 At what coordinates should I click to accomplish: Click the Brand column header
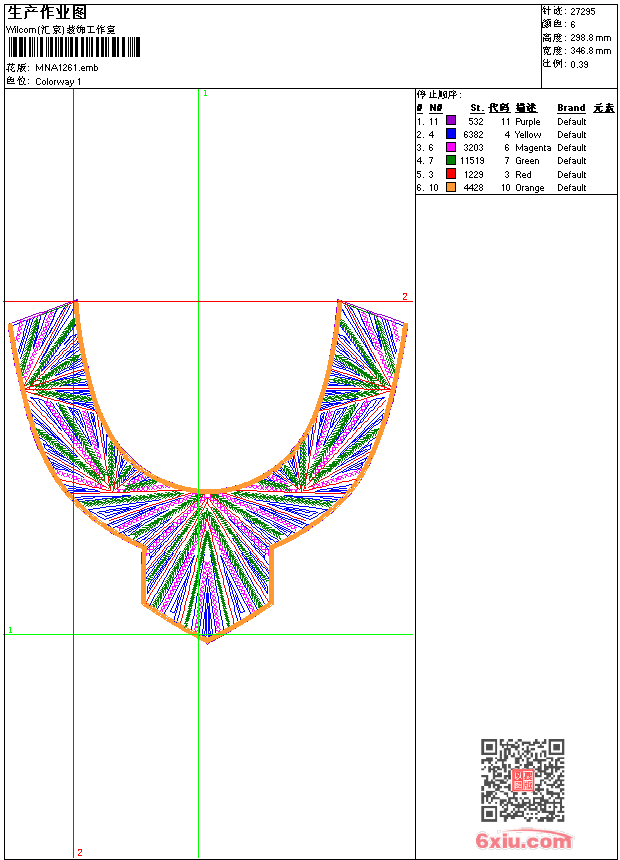coord(571,108)
